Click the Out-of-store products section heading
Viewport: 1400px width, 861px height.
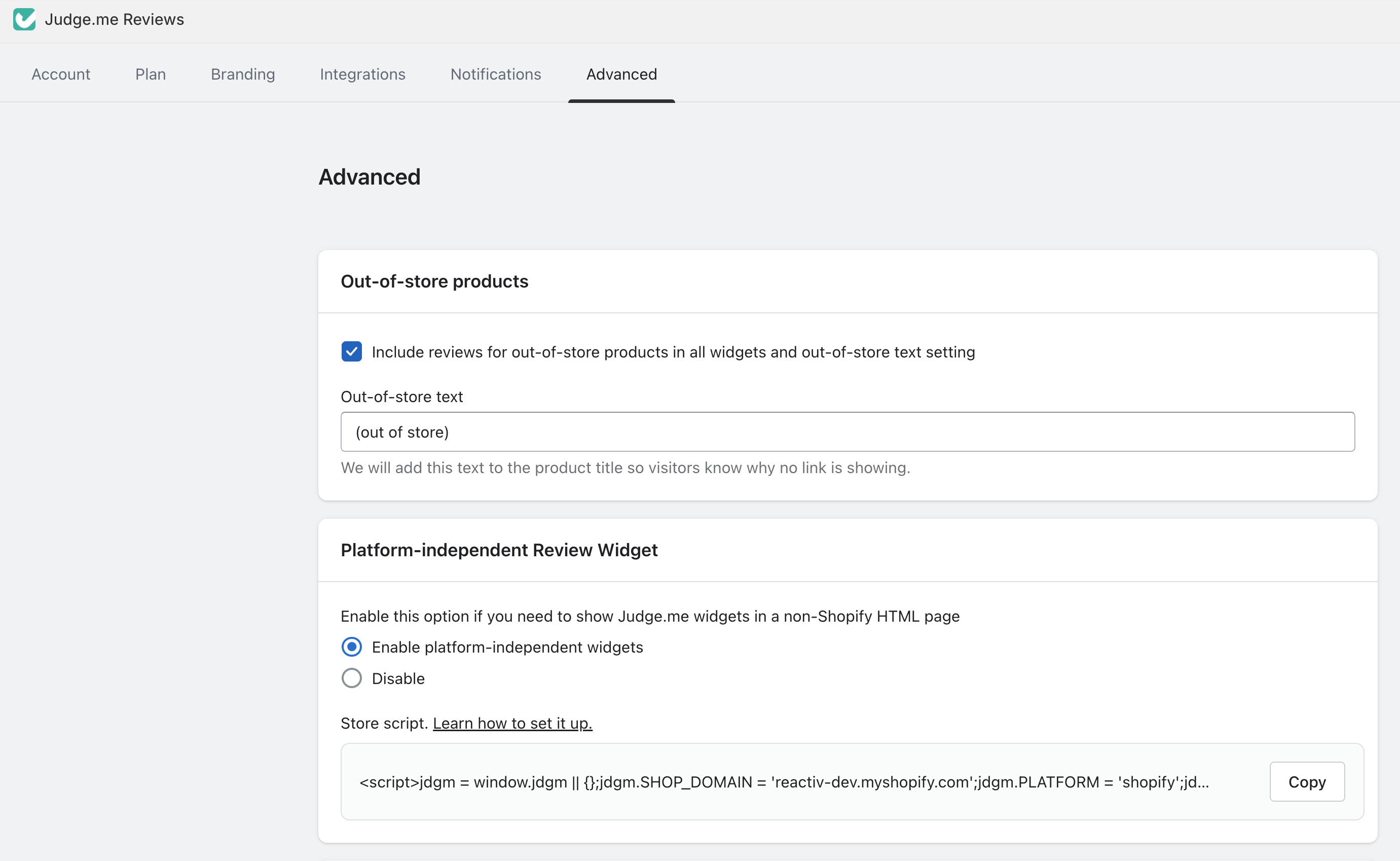click(434, 281)
